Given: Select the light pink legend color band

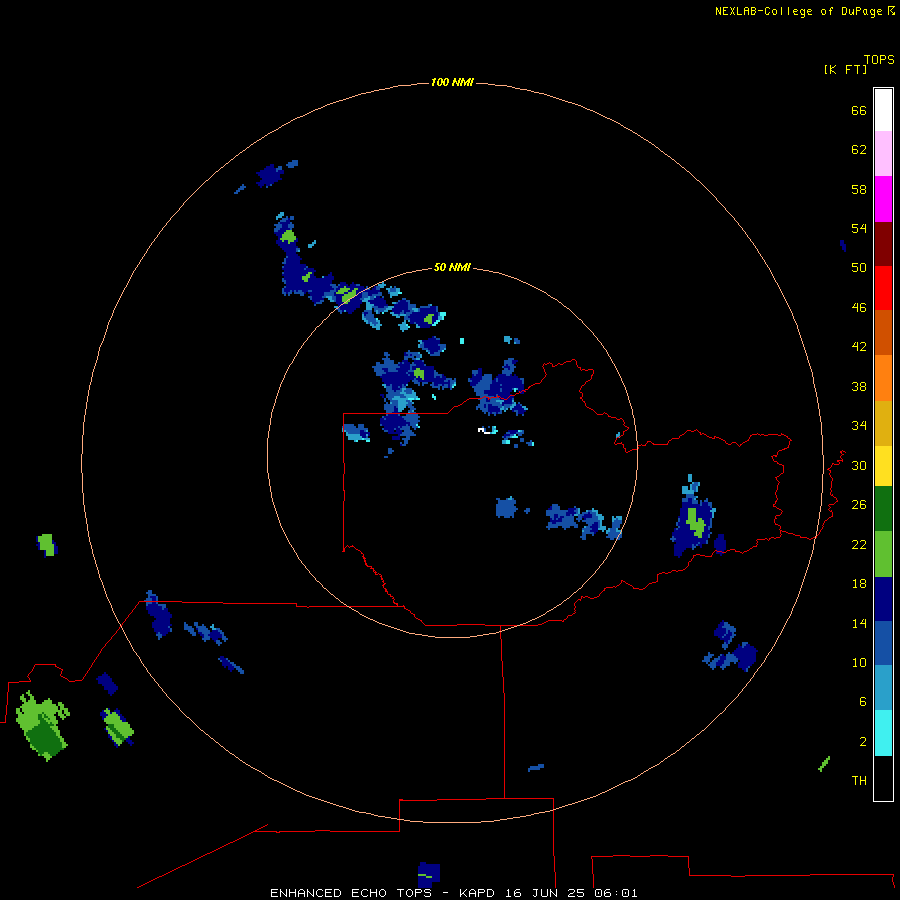Looking at the screenshot, I should point(883,154).
